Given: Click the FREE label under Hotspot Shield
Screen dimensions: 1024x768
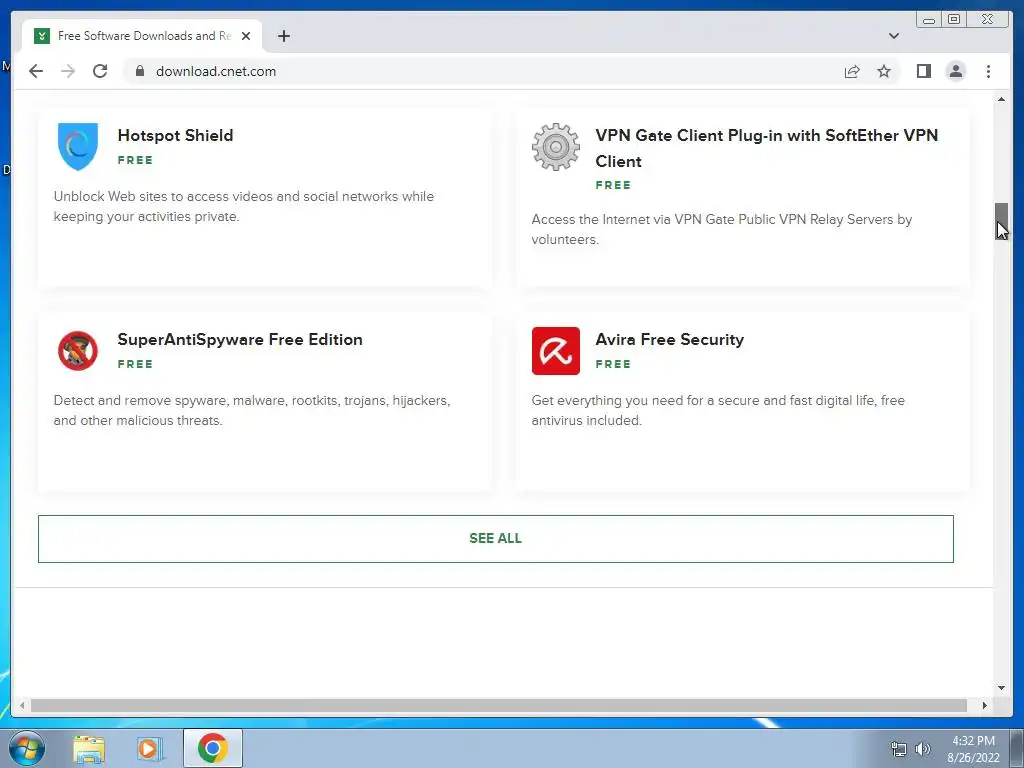Looking at the screenshot, I should tap(135, 160).
